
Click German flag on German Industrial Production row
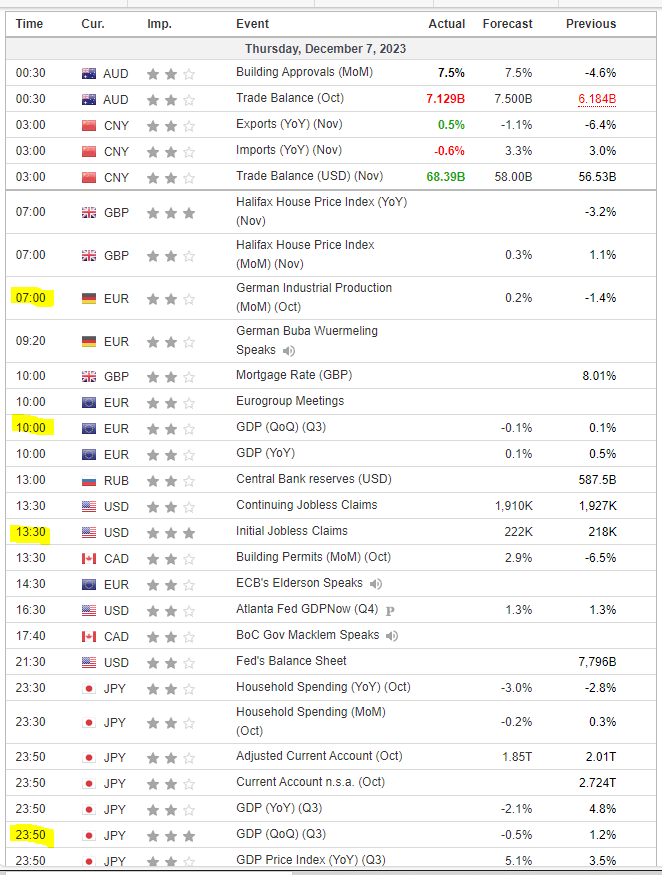point(90,298)
